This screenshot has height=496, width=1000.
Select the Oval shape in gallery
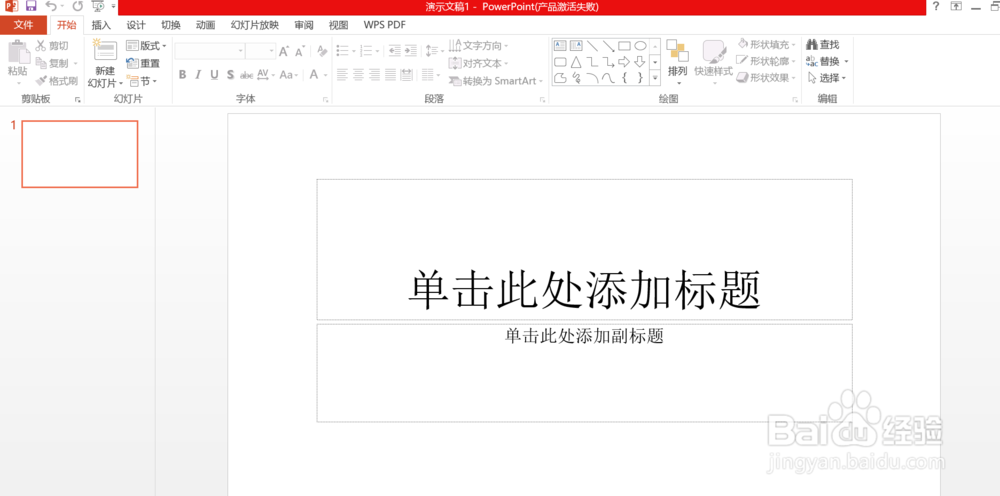pyautogui.click(x=640, y=46)
